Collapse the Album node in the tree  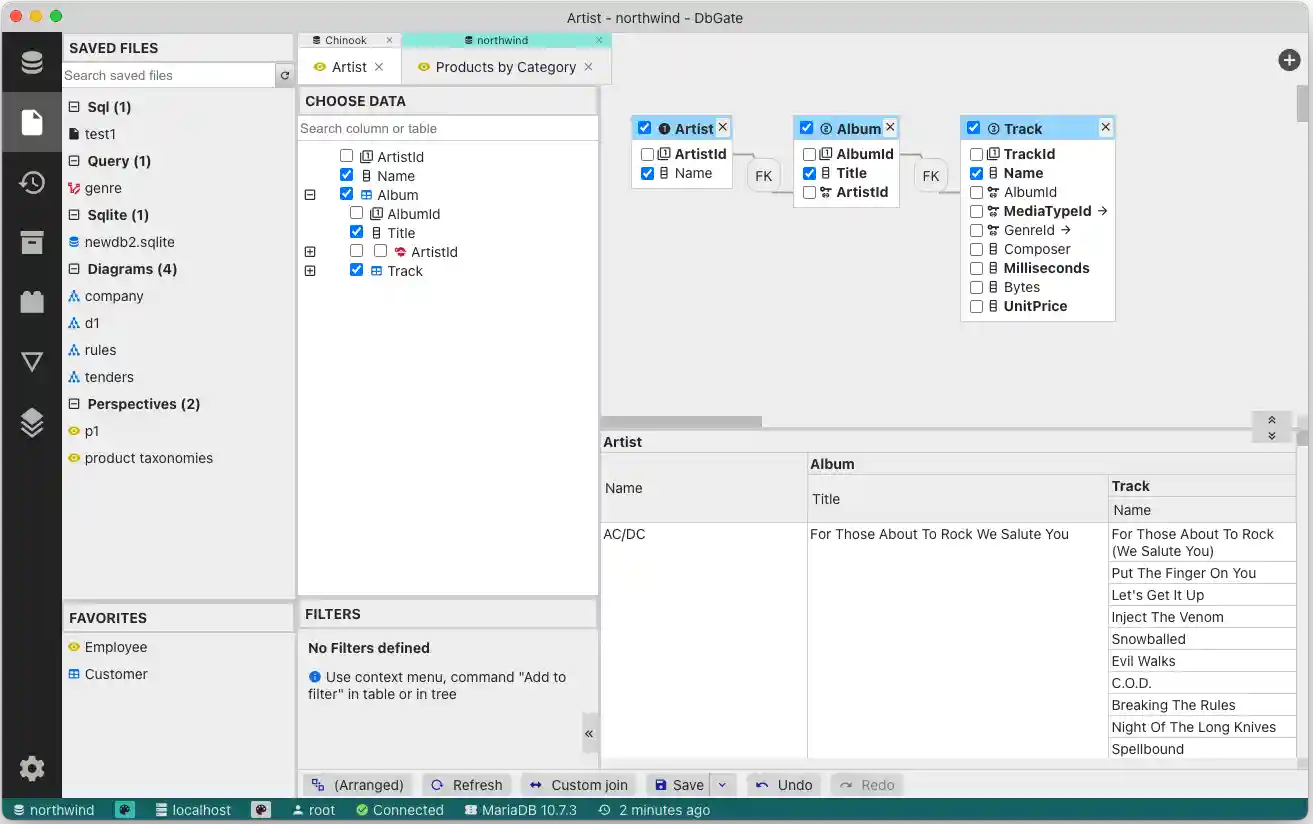(310, 195)
